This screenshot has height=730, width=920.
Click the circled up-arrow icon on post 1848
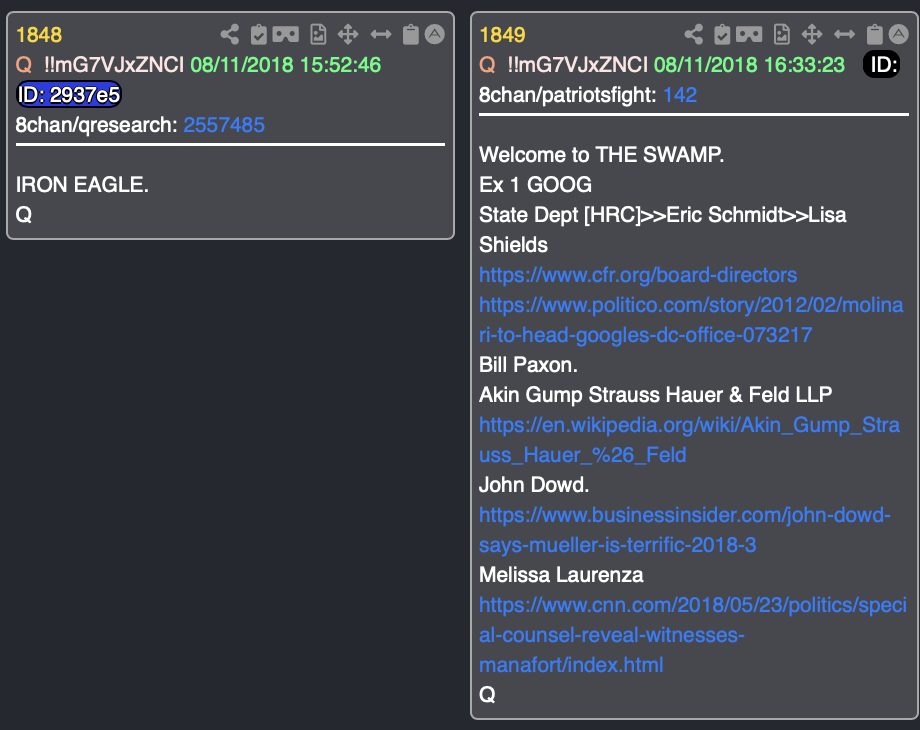coord(435,34)
